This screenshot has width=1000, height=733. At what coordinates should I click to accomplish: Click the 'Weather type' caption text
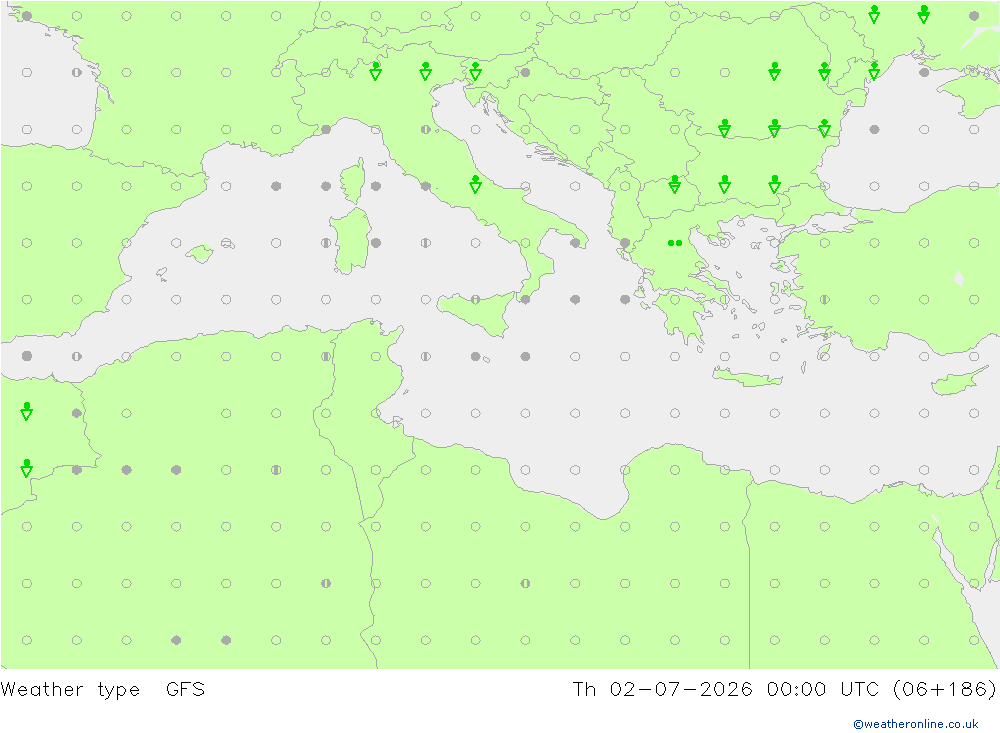coord(70,690)
